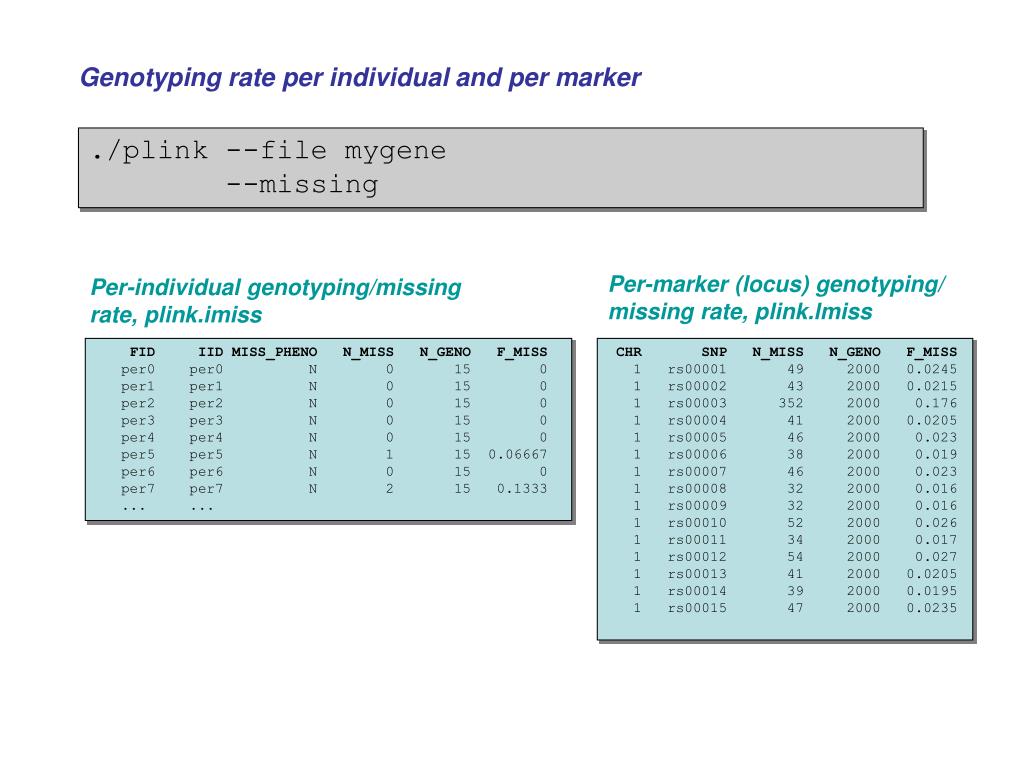Screen dimensions: 1024x768
Task: Click the 'per0' value in the FID column
Action: tap(138, 370)
